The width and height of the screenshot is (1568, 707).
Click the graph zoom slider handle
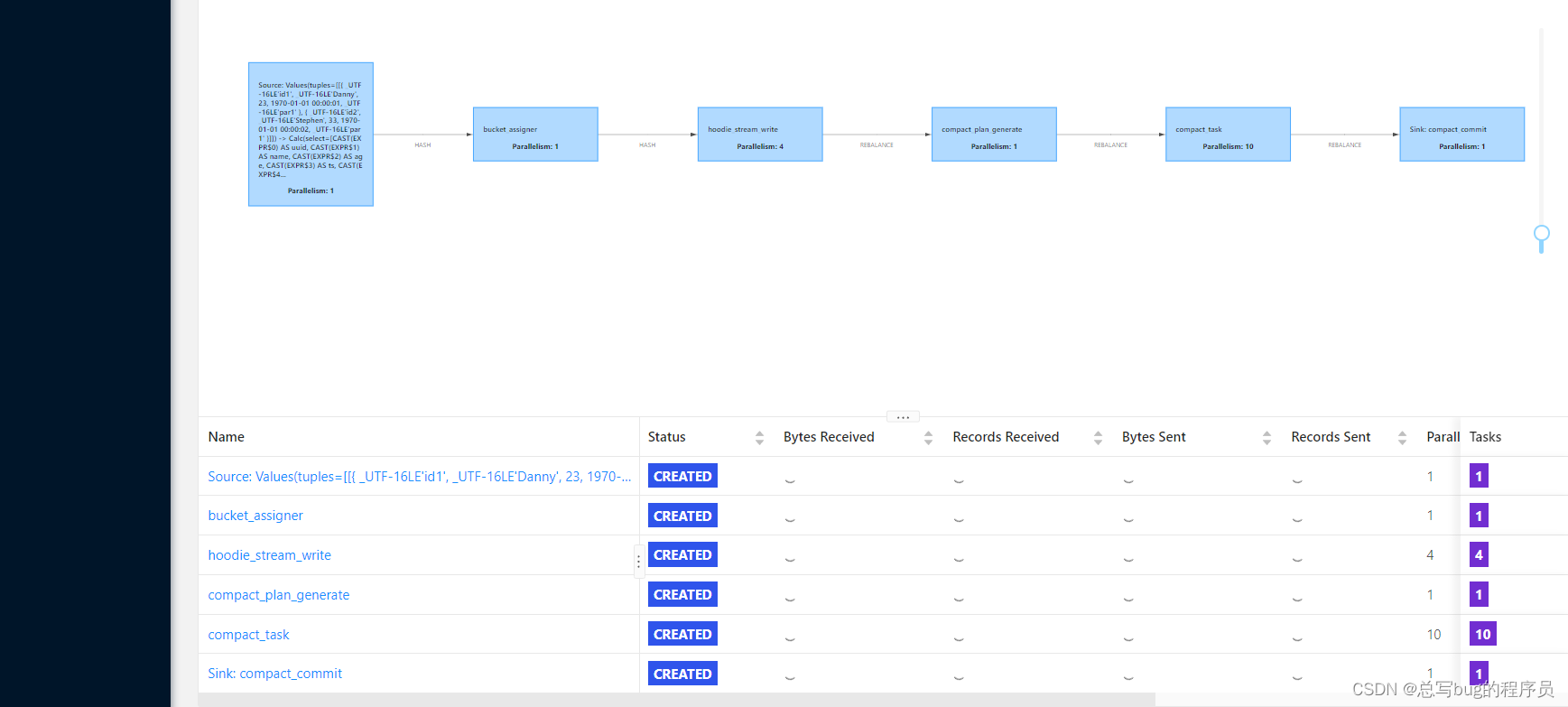pos(1542,234)
